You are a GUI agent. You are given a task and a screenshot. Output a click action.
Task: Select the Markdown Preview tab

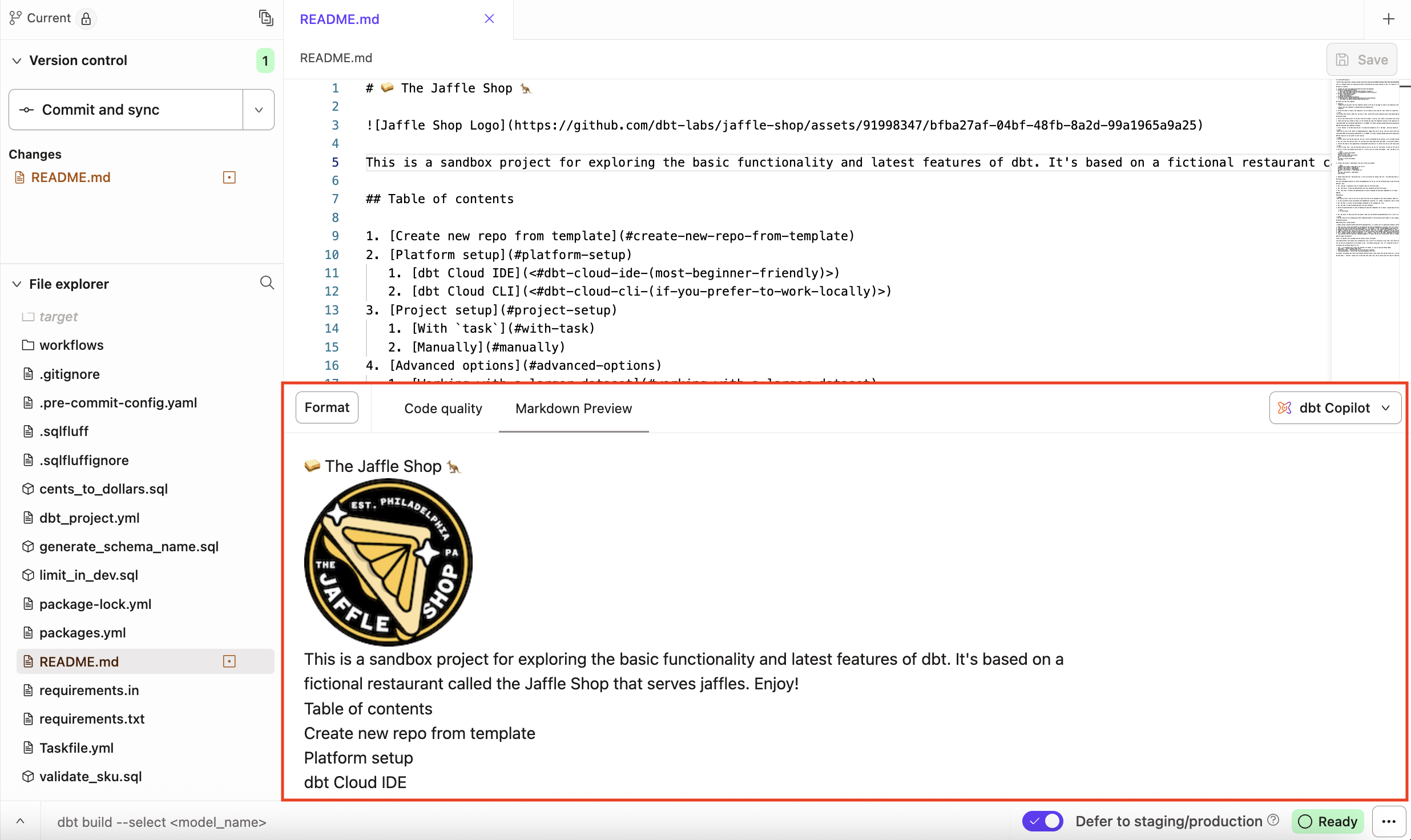pyautogui.click(x=573, y=408)
